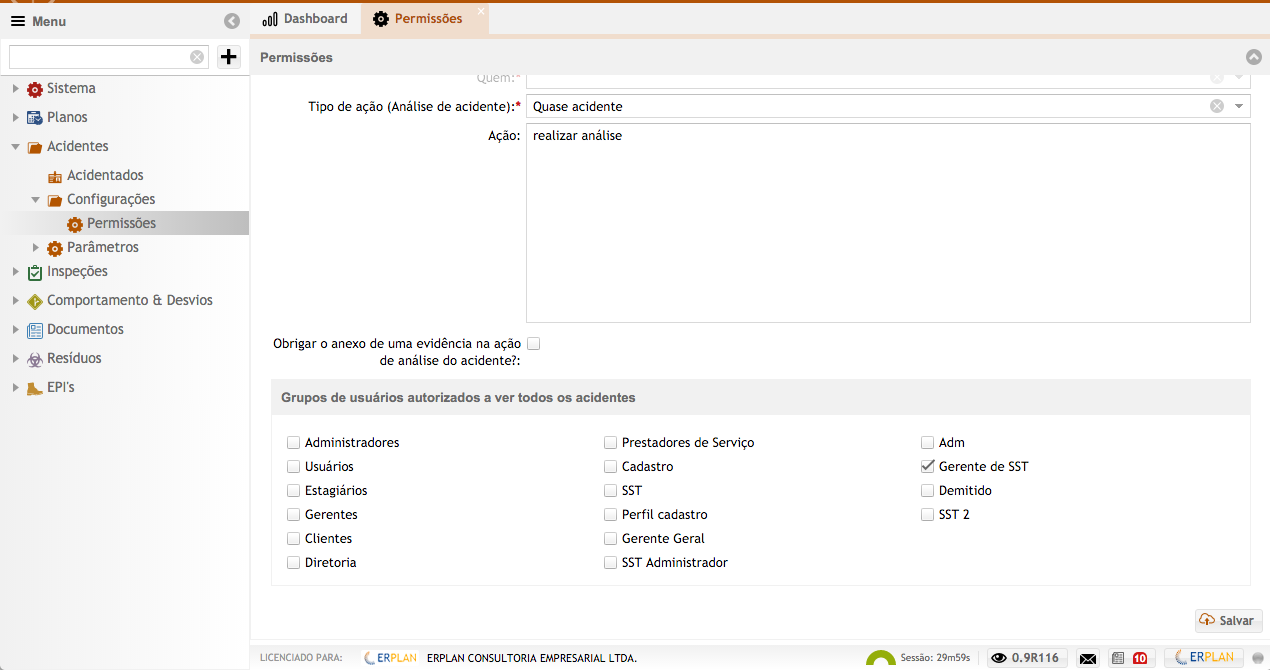Open Resíduos menu item
Viewport: 1270px width, 670px height.
coord(74,359)
